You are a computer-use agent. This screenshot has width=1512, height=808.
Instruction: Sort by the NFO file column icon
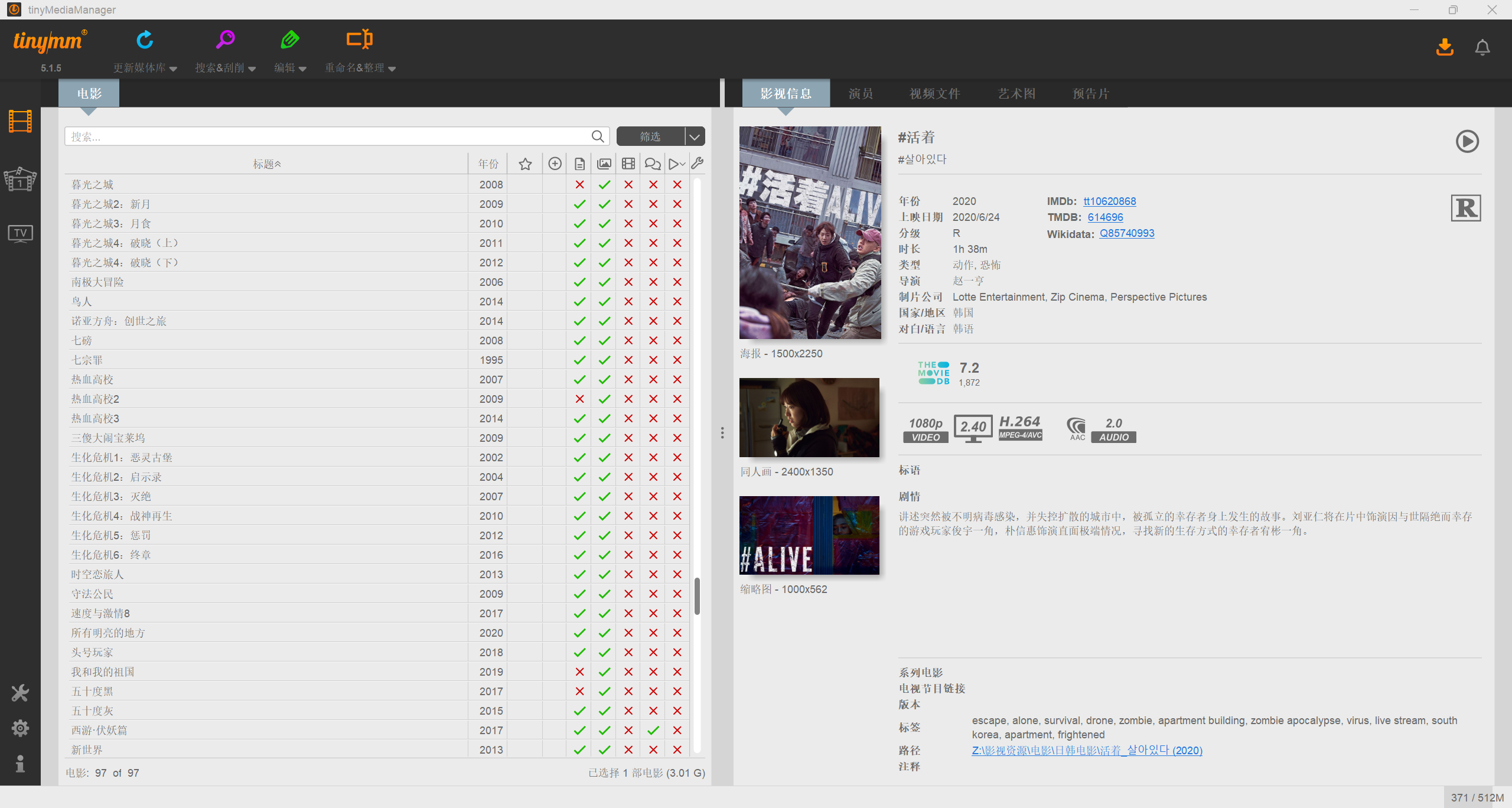pyautogui.click(x=579, y=164)
